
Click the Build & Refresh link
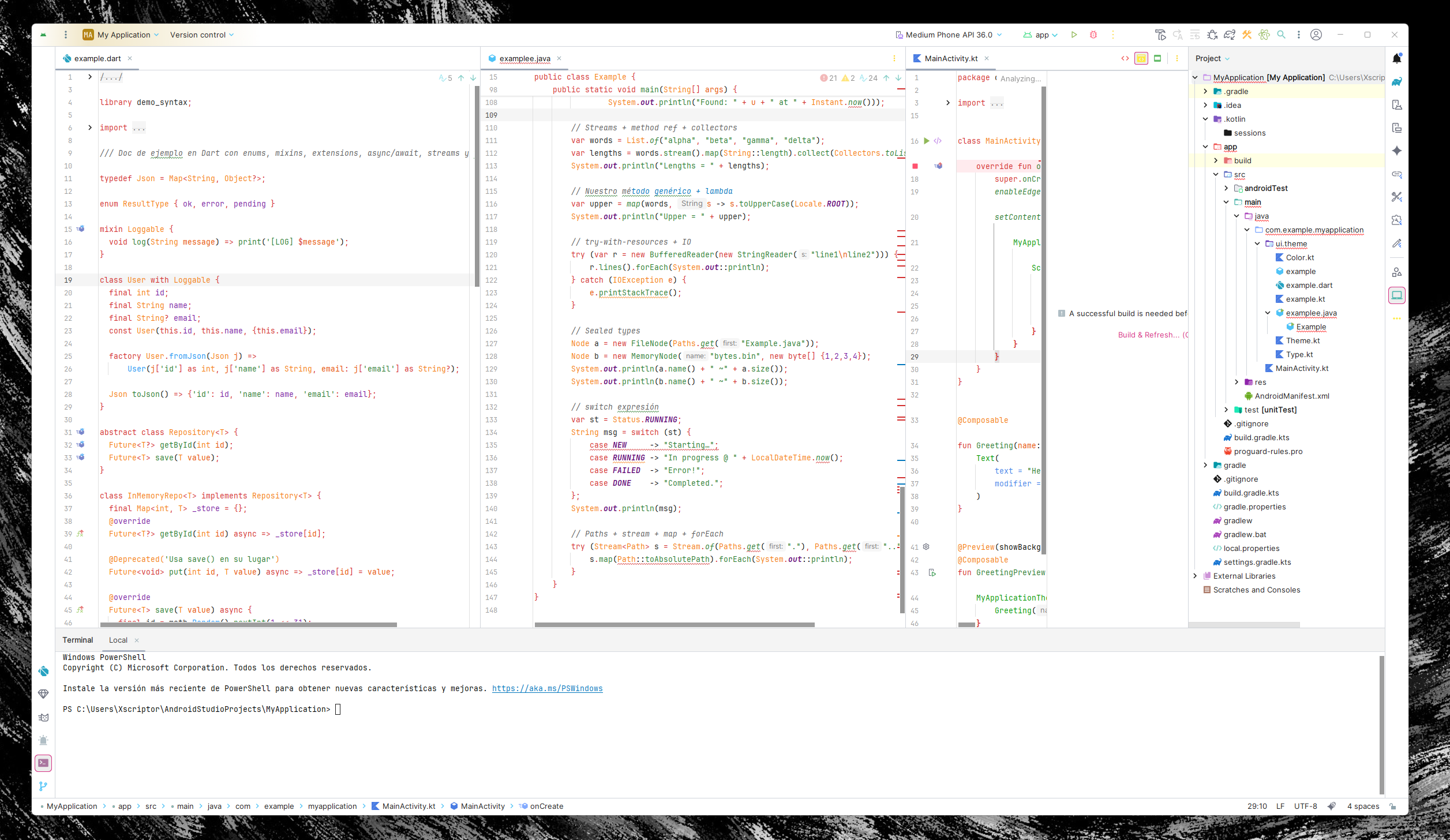(x=1148, y=335)
